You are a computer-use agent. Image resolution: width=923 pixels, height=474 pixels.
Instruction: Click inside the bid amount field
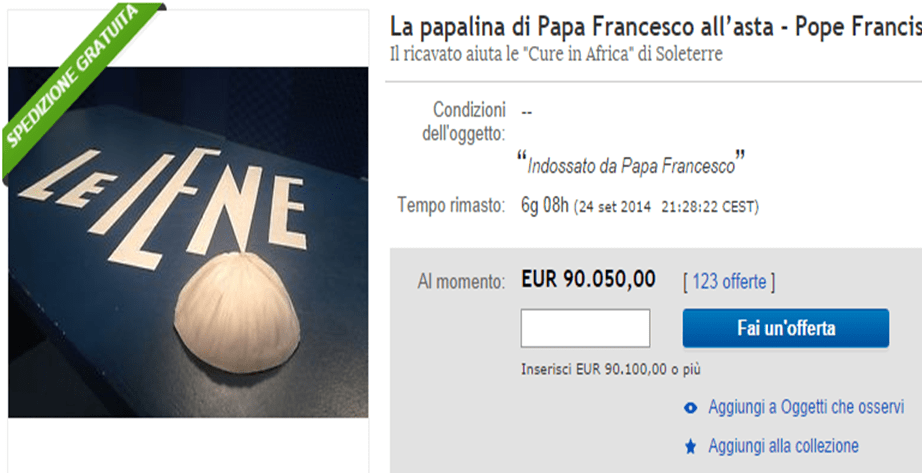click(585, 328)
